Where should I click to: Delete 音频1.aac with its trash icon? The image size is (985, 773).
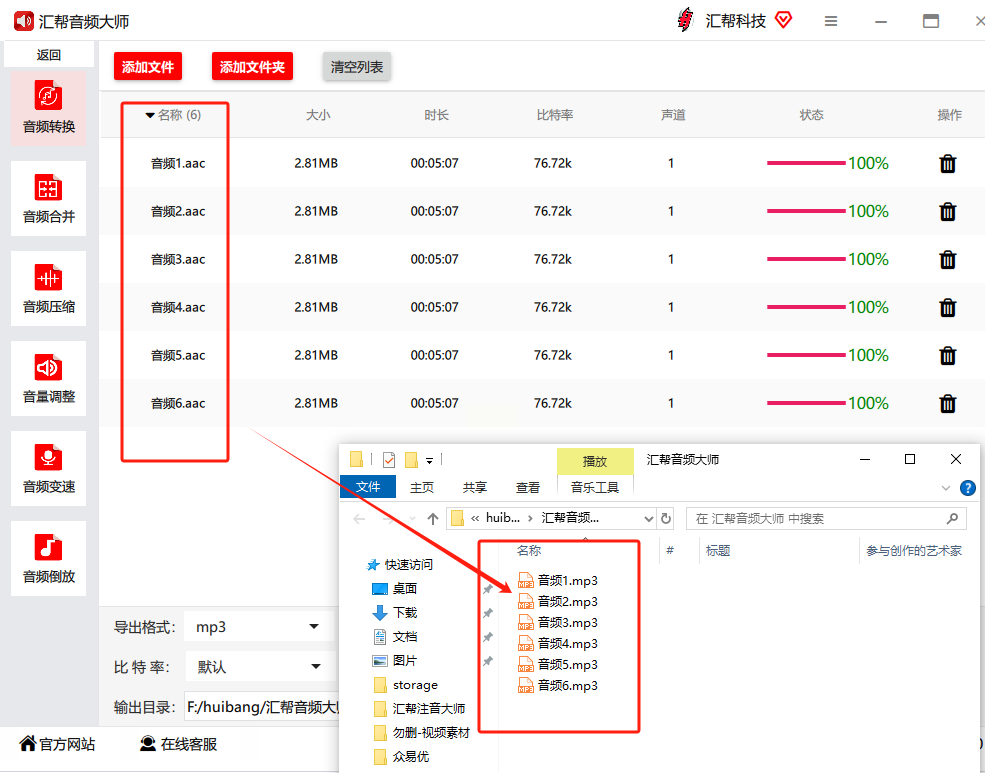pos(947,163)
